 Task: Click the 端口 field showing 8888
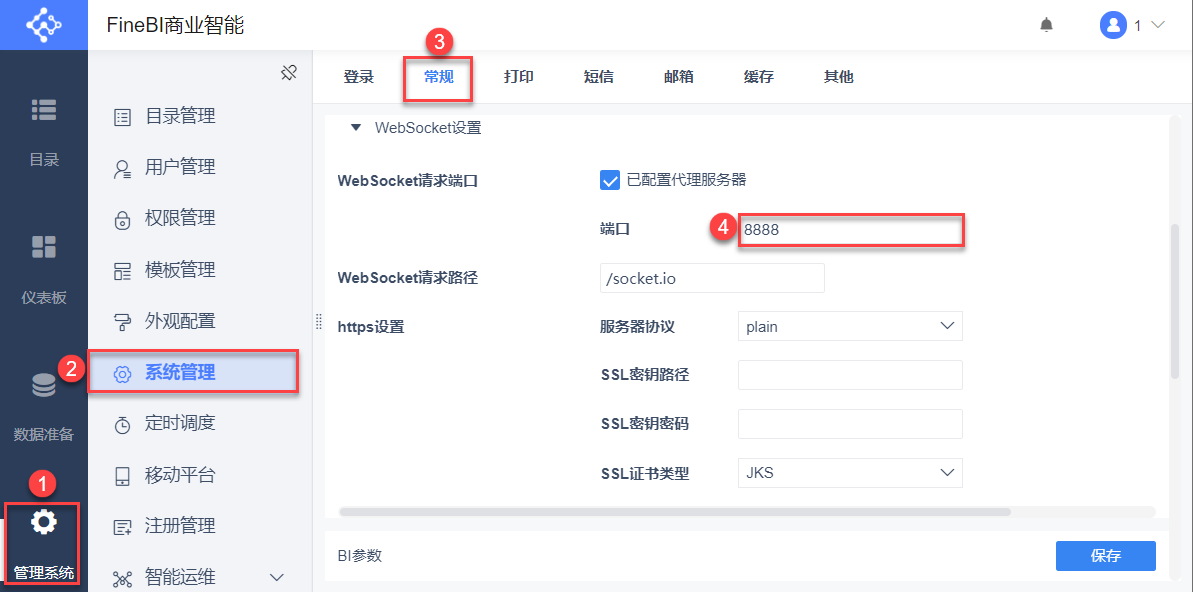(850, 230)
